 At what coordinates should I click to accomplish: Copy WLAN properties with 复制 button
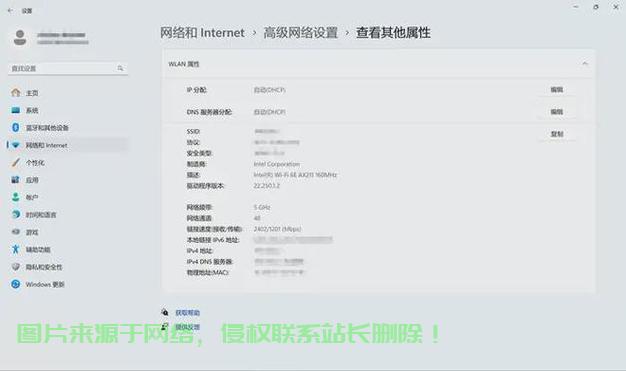point(557,134)
